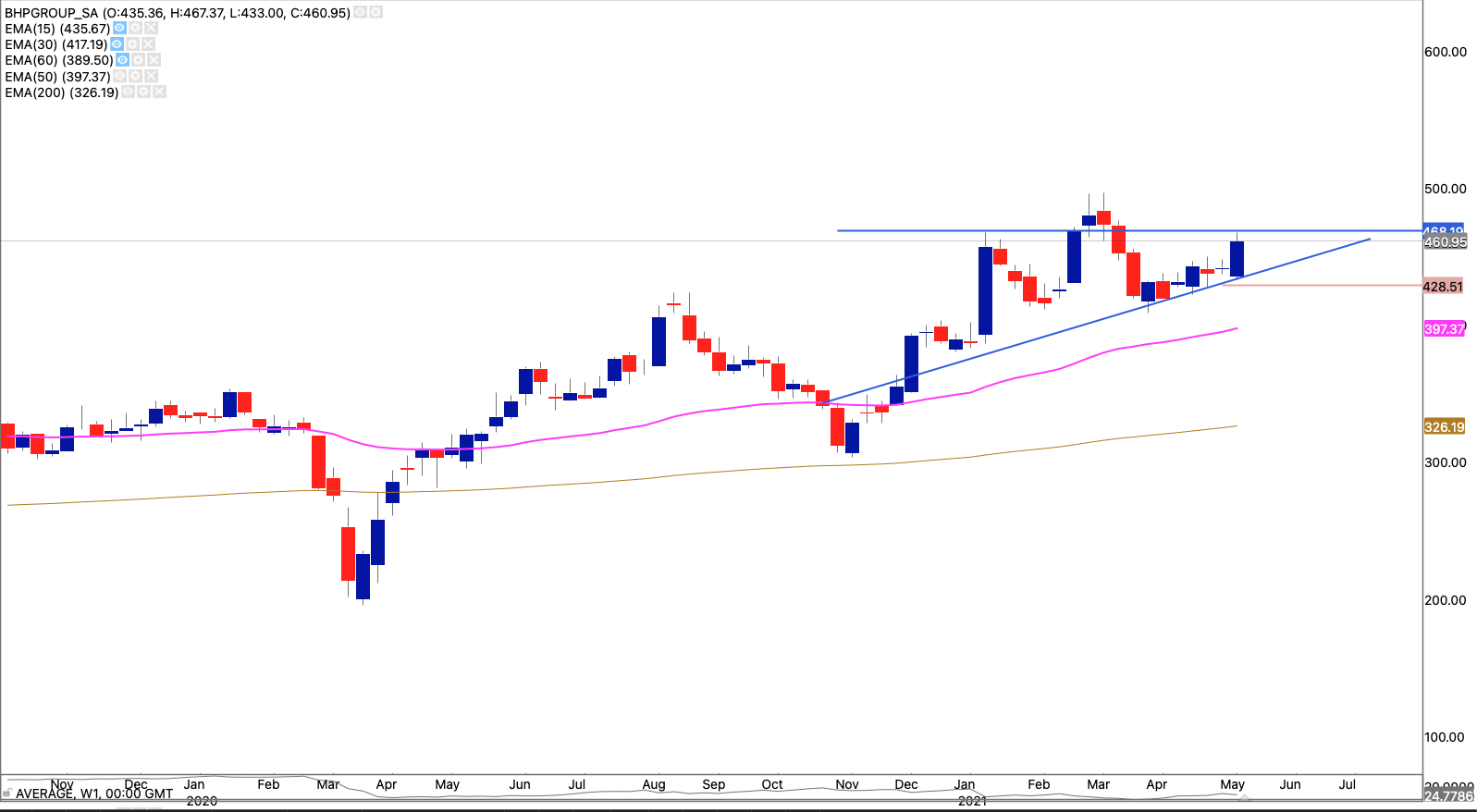
Task: Remove the EMA(60) indicator
Action: [x=154, y=60]
